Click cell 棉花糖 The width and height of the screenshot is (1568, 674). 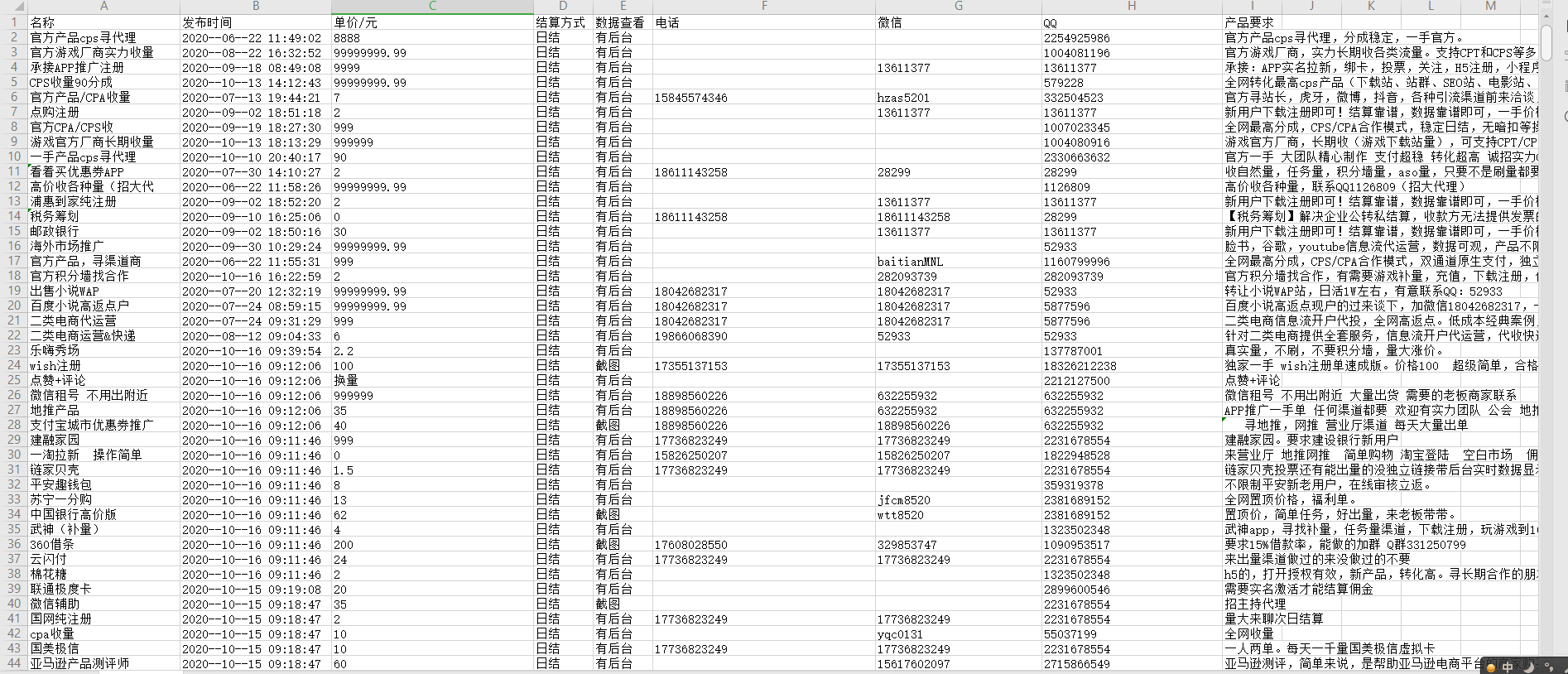[x=103, y=574]
